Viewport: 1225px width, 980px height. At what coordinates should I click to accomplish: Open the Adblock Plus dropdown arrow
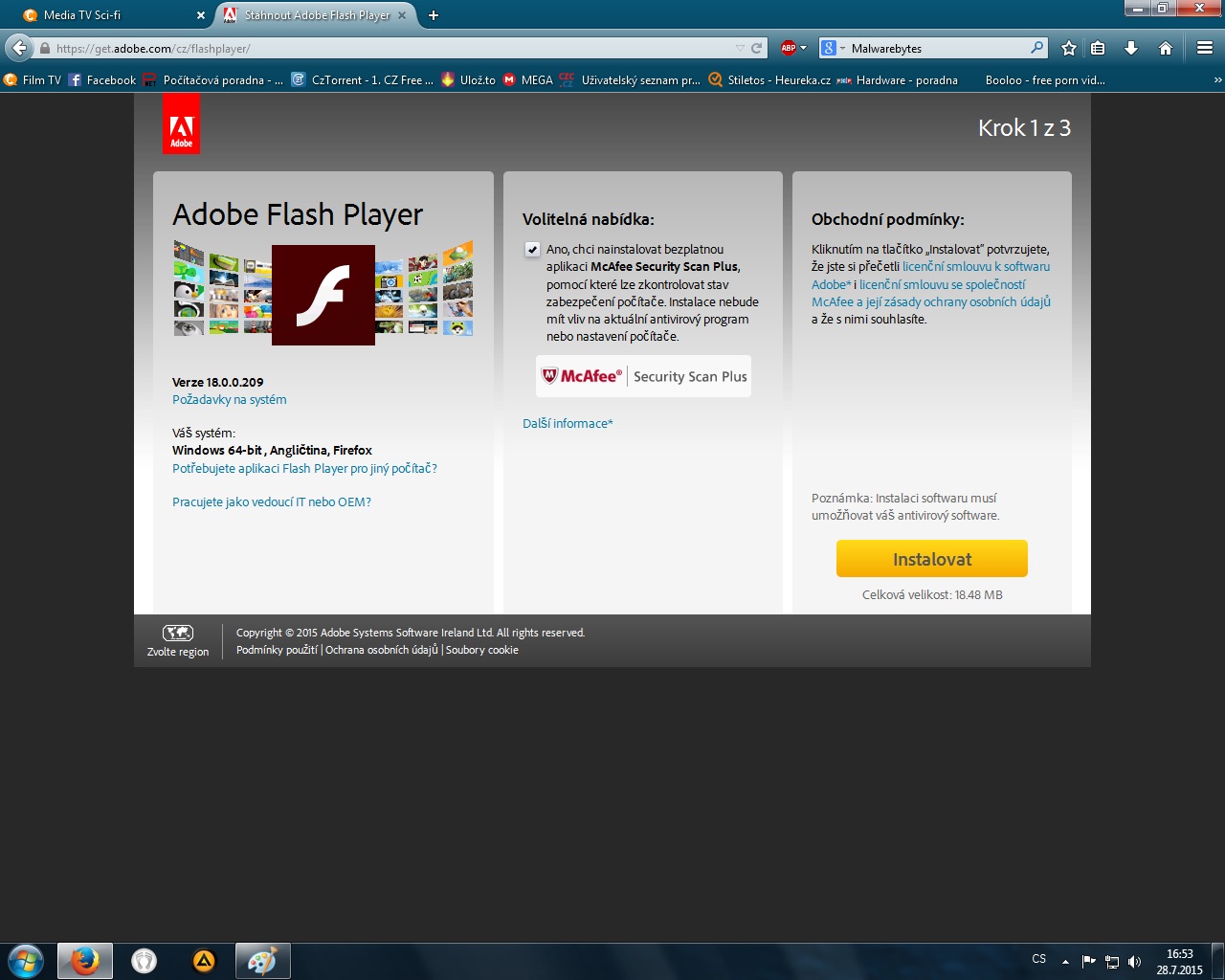[803, 48]
